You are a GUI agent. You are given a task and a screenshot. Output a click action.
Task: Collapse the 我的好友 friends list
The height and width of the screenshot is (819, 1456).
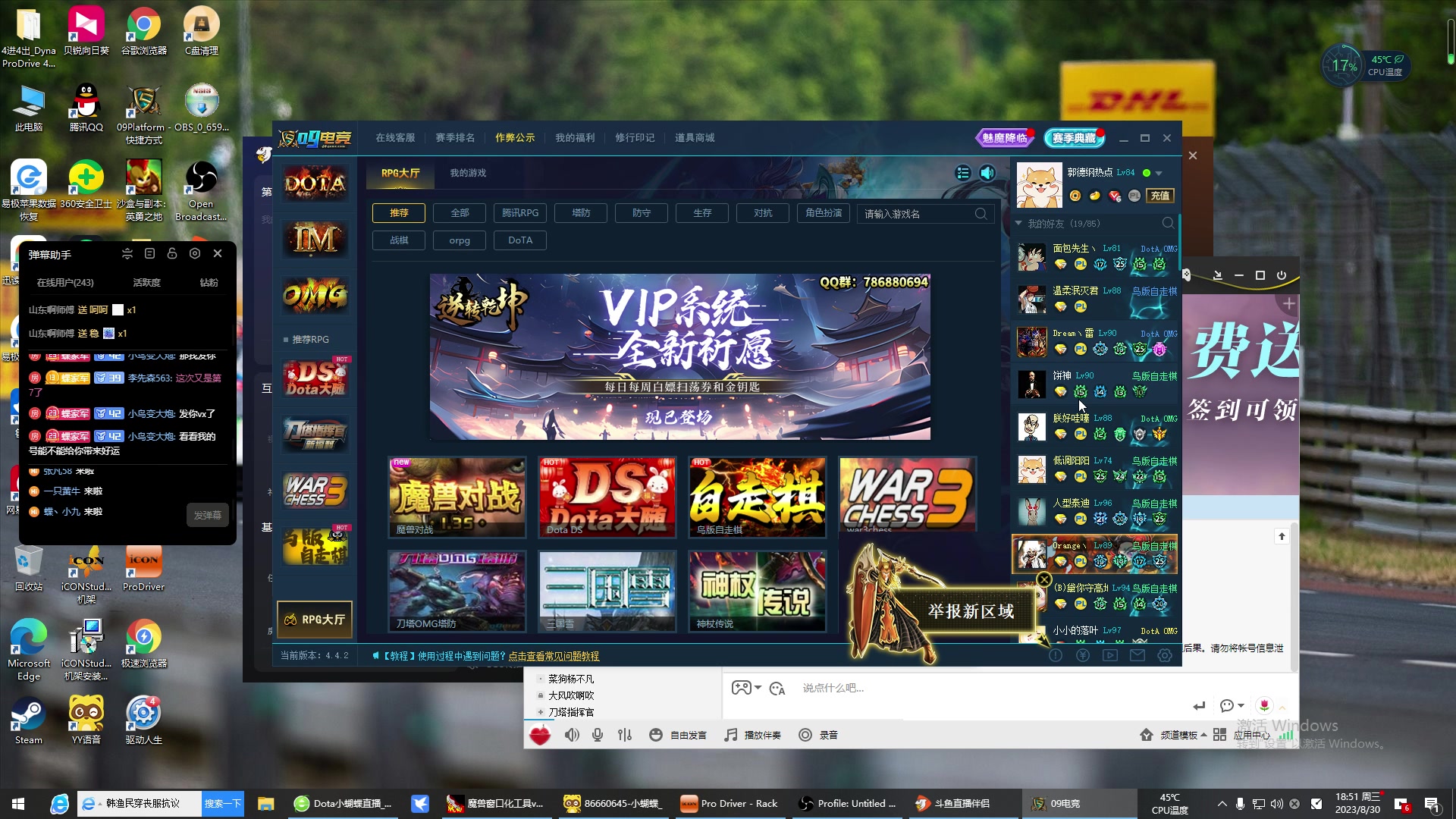click(x=1018, y=224)
